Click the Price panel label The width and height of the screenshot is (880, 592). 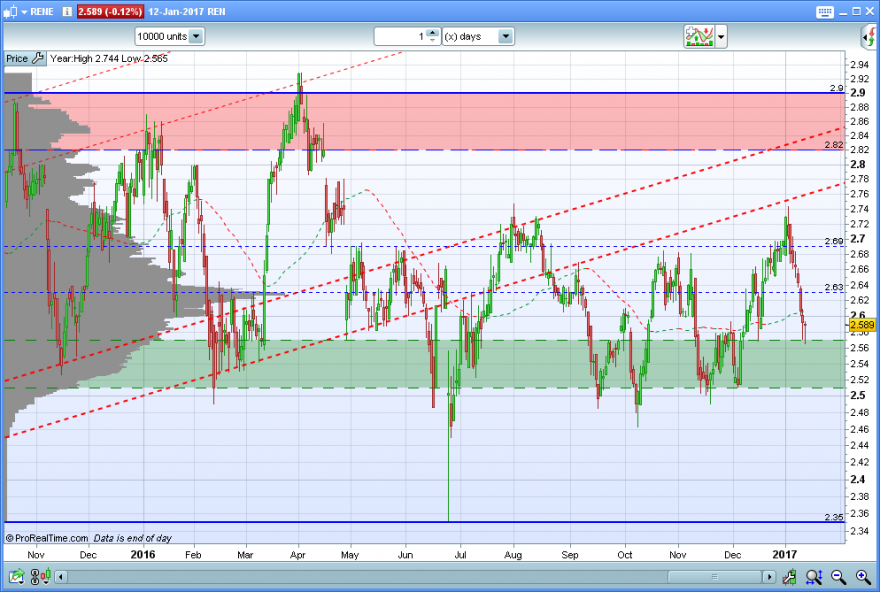[x=17, y=58]
